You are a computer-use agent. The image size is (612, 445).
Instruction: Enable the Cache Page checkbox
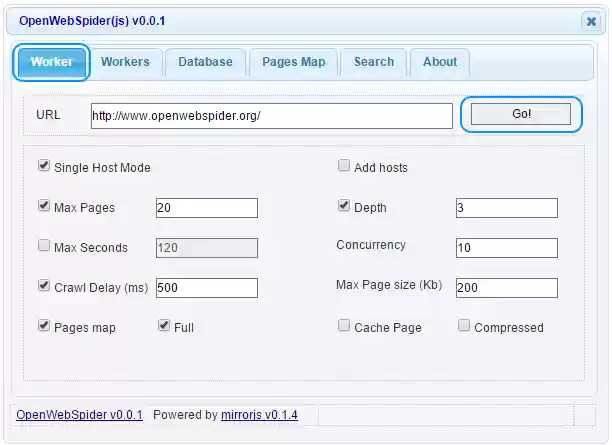tap(344, 326)
